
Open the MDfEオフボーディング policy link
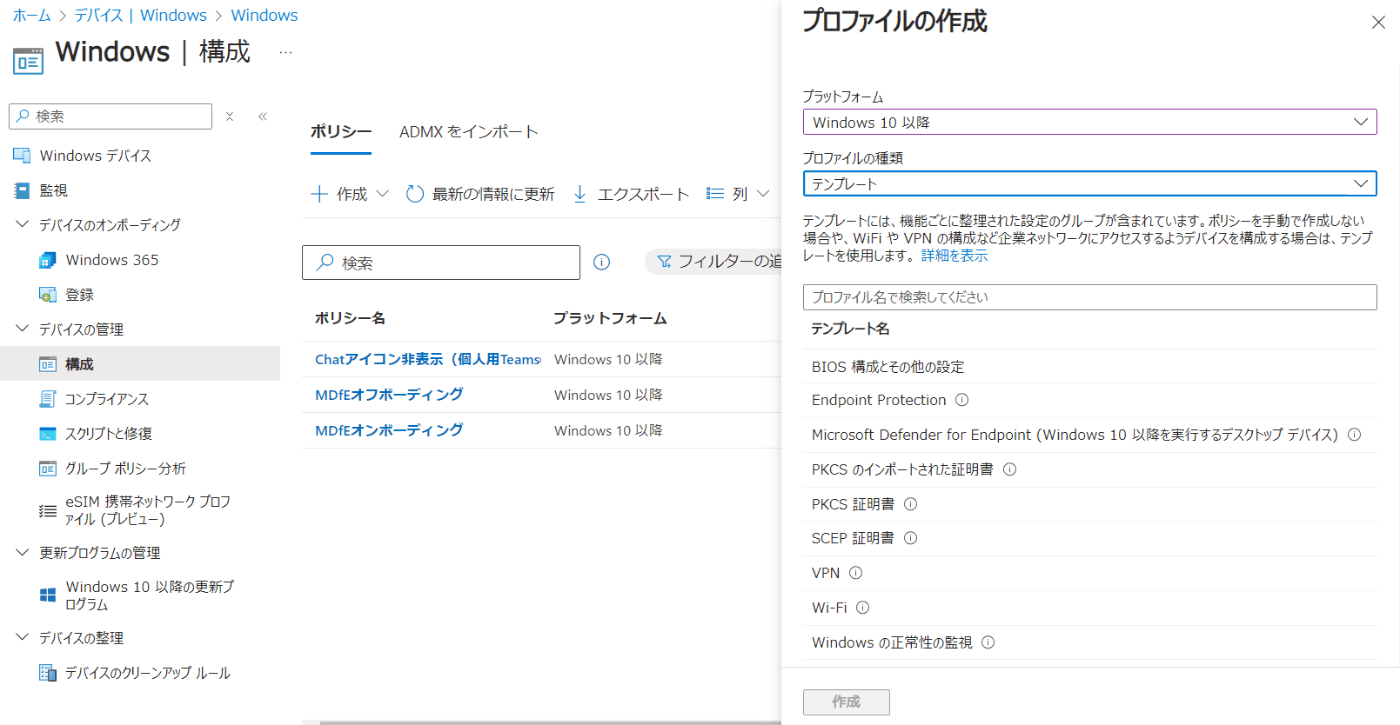[389, 394]
